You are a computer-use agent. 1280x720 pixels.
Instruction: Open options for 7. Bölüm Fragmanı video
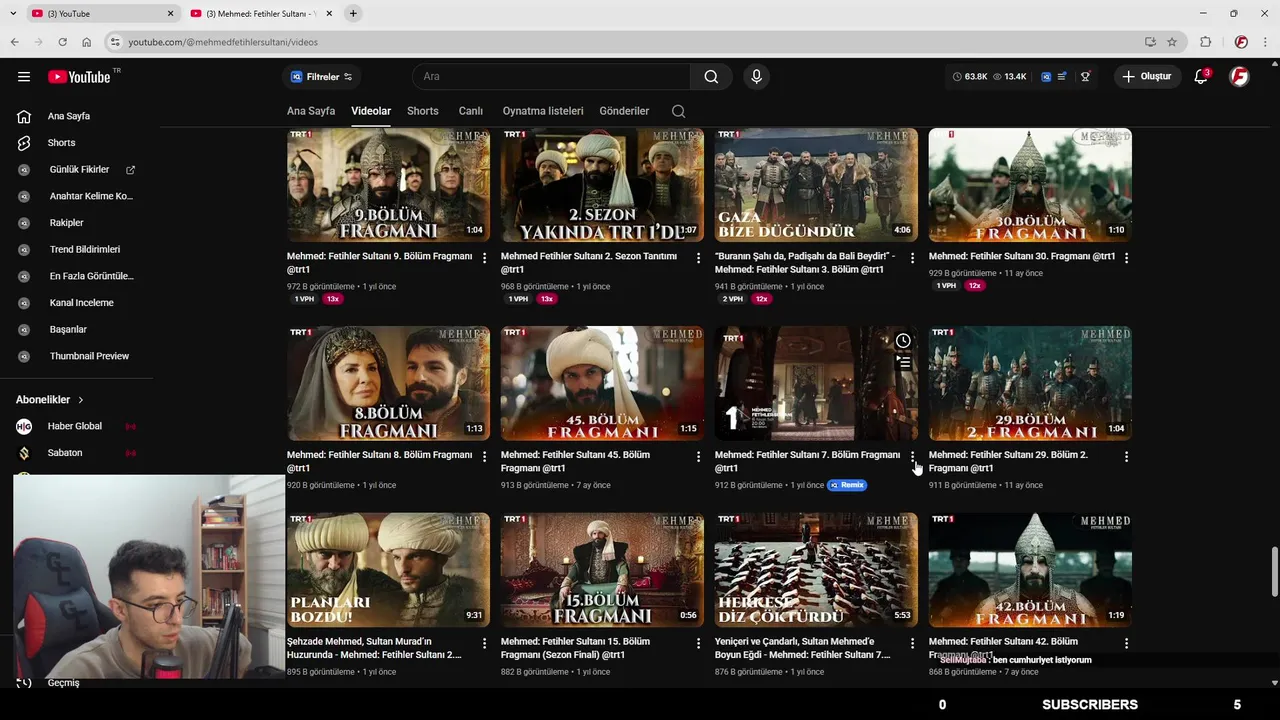[x=912, y=456]
